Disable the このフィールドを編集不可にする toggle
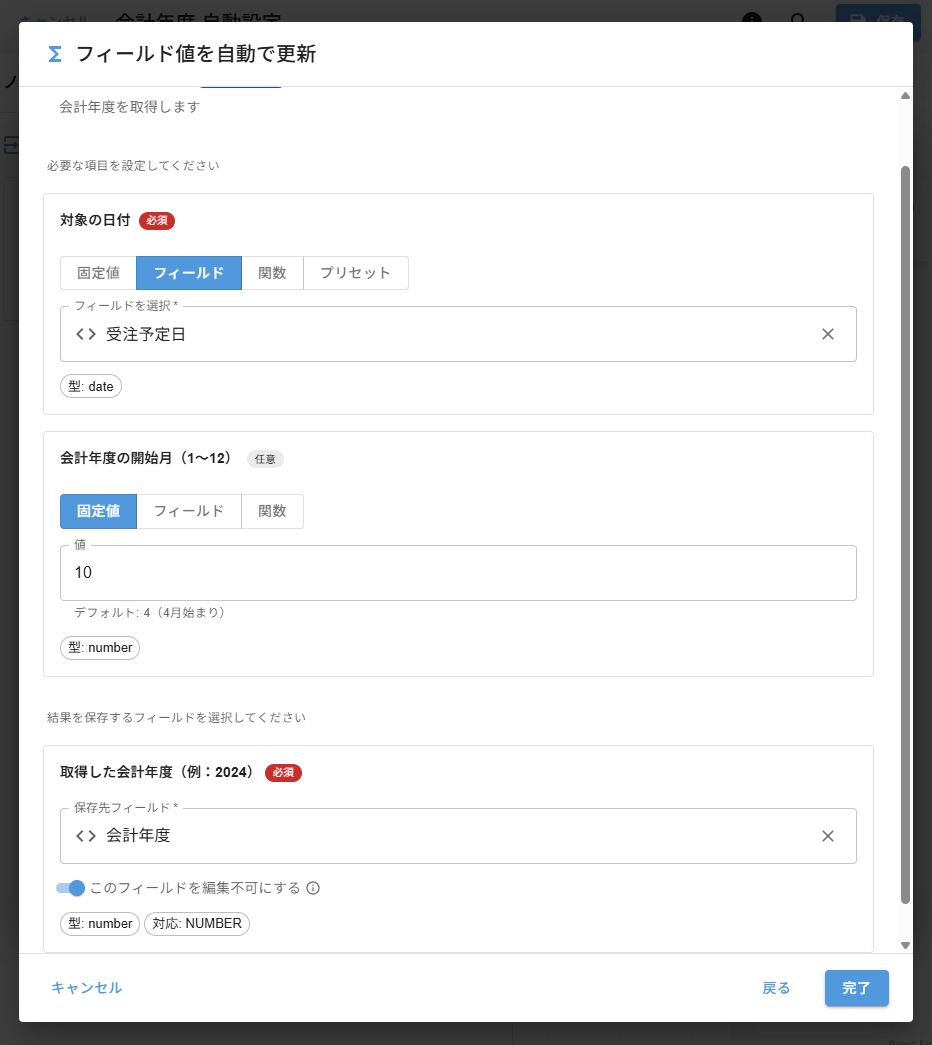The width and height of the screenshot is (932, 1045). pos(70,888)
